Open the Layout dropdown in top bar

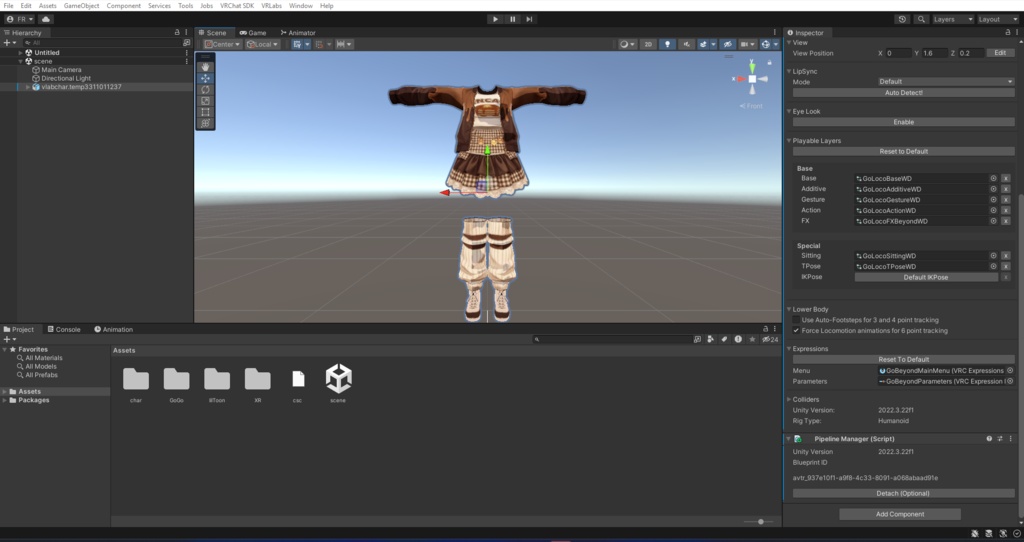click(x=997, y=19)
